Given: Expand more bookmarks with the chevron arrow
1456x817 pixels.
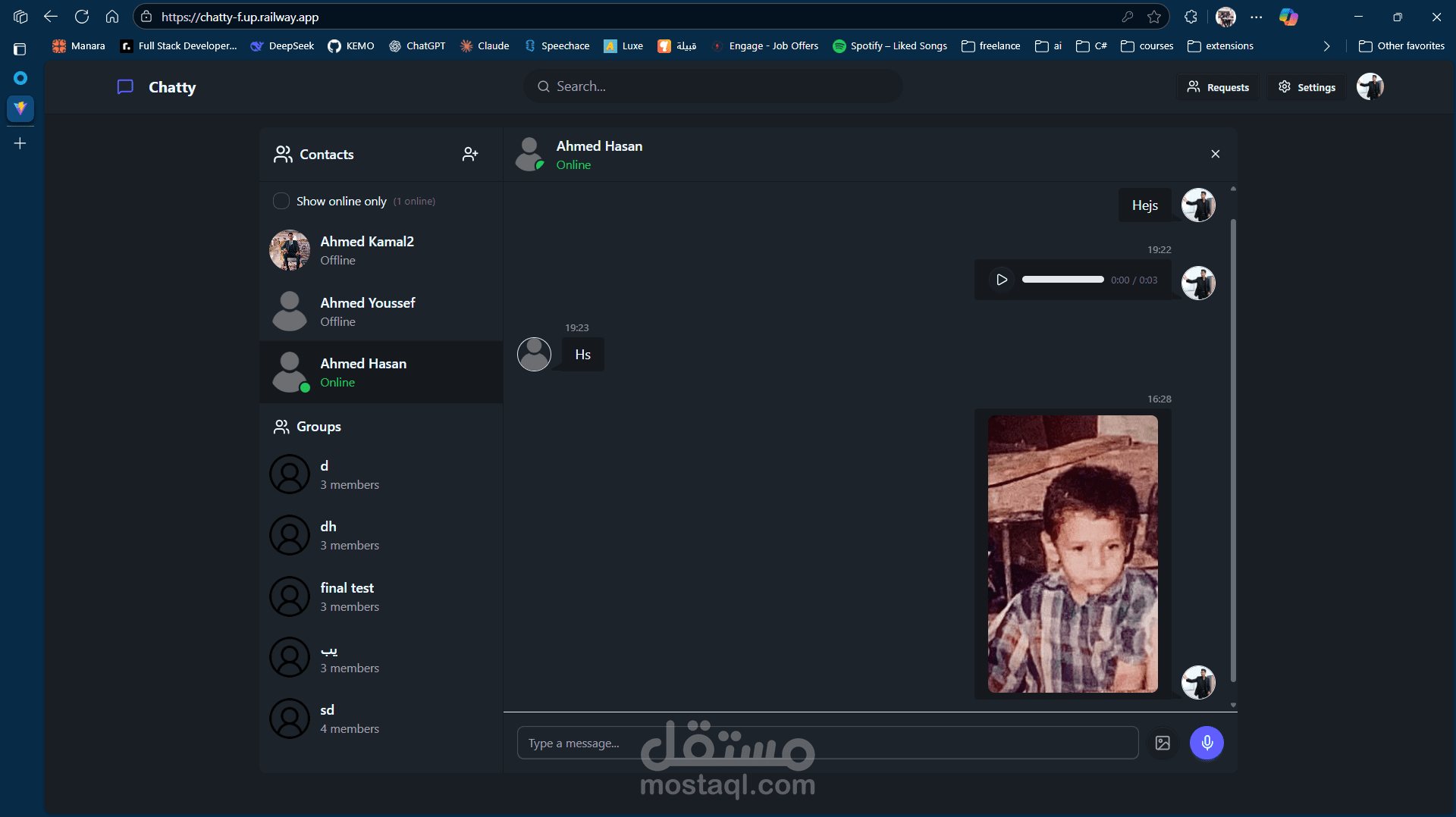Looking at the screenshot, I should click(1327, 46).
